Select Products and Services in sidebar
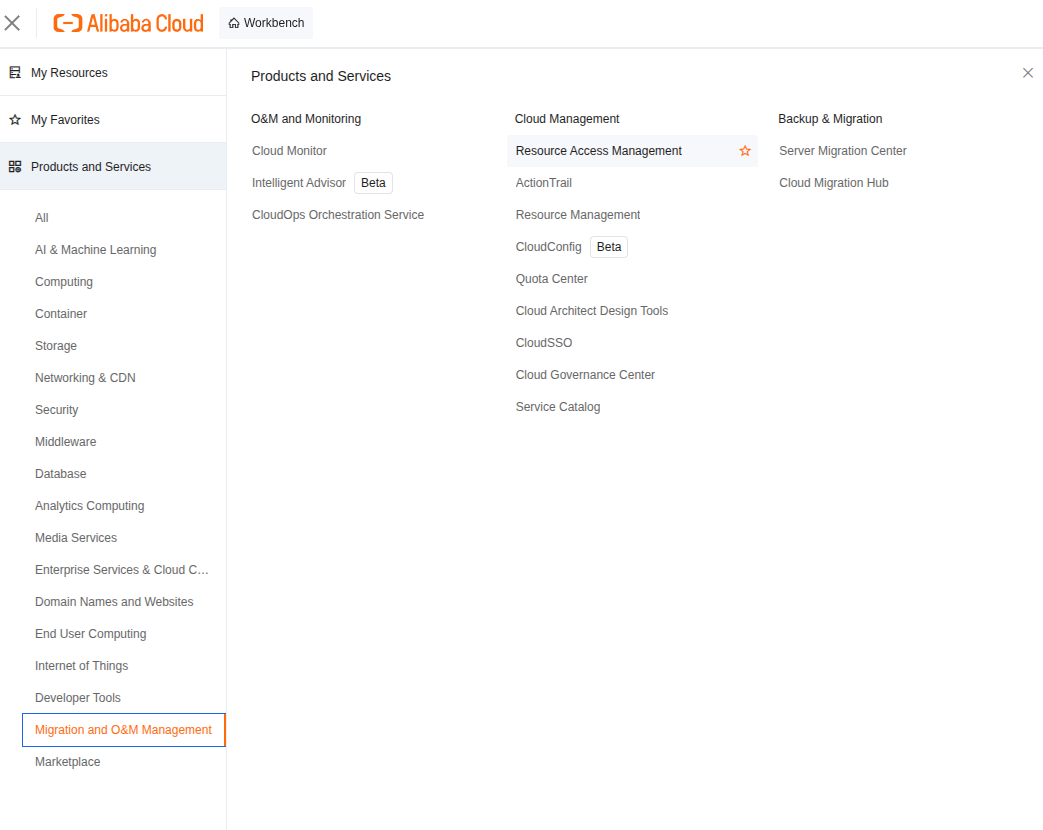 pos(113,166)
